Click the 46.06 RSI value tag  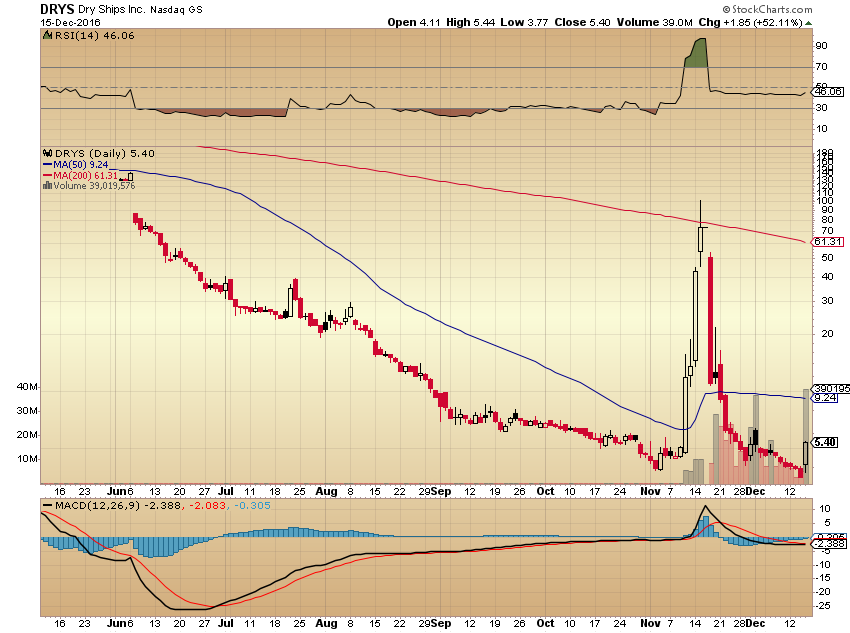click(x=826, y=91)
